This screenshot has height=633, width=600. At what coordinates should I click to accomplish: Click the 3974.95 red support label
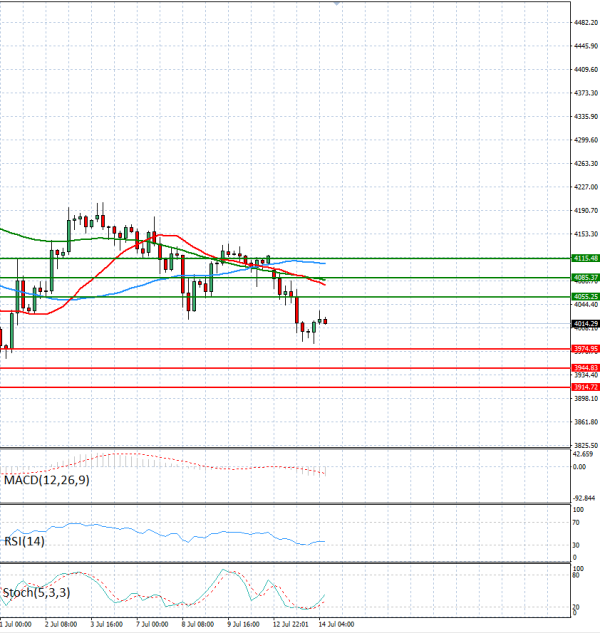coord(586,348)
